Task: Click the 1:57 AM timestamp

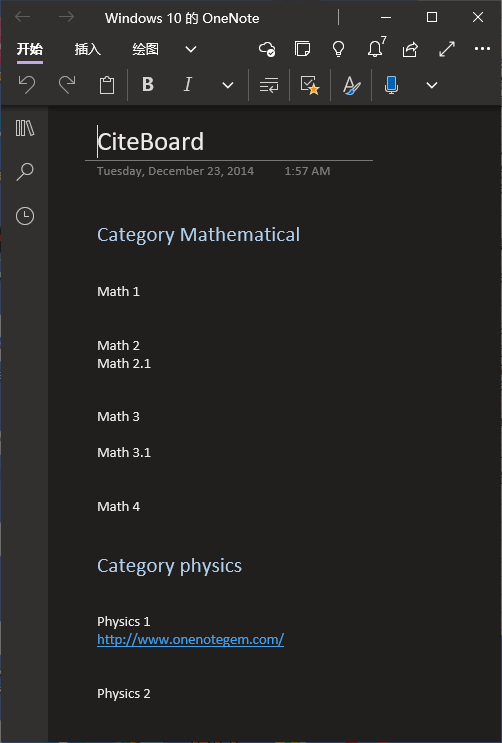Action: click(307, 171)
